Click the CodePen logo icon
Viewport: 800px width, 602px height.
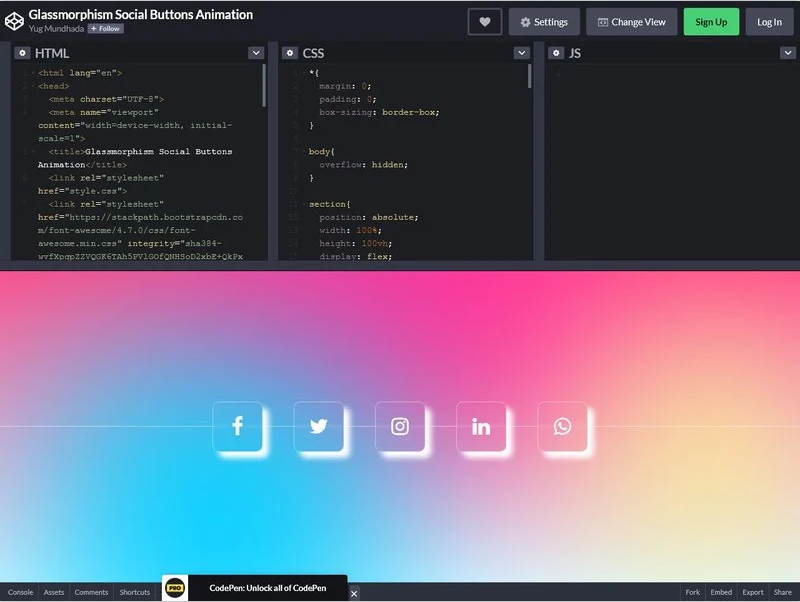tap(14, 21)
